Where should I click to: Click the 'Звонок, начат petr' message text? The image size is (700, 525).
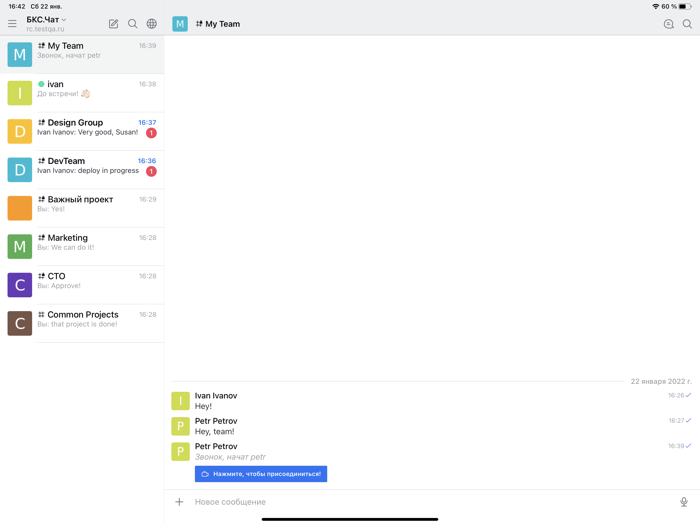tap(230, 457)
